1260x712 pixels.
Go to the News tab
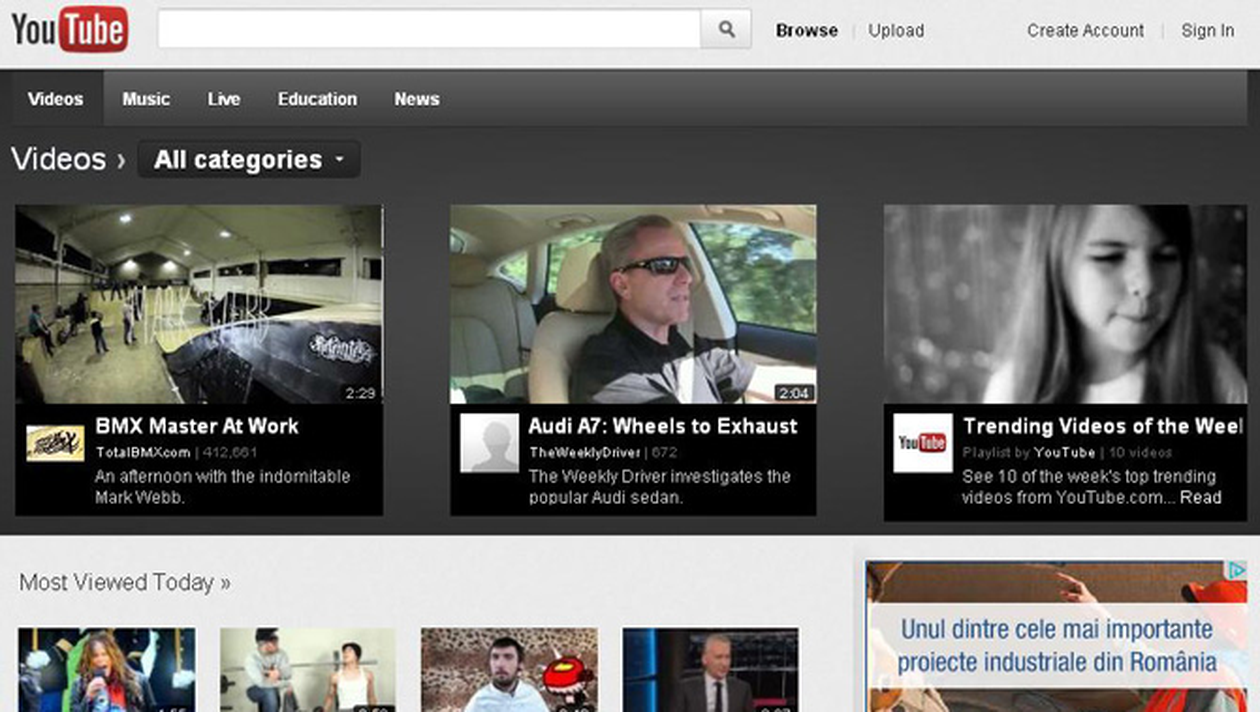pyautogui.click(x=416, y=99)
